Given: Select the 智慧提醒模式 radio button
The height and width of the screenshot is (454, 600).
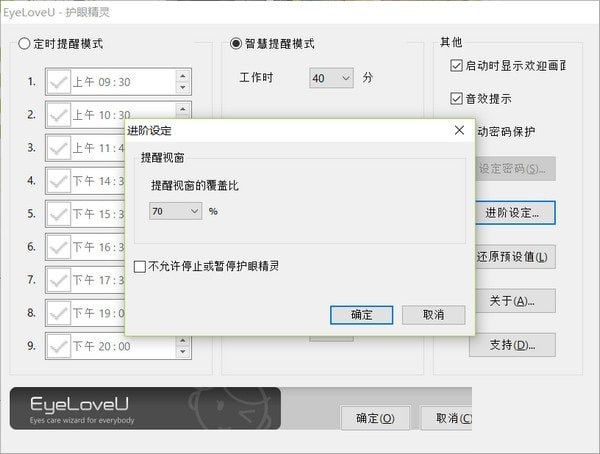Looking at the screenshot, I should [x=236, y=44].
